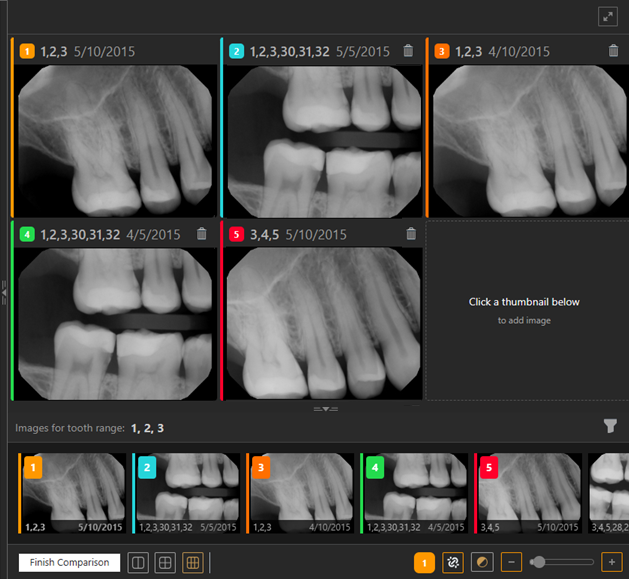This screenshot has width=629, height=579.
Task: Expand the left side panel handle
Action: pos(4,292)
